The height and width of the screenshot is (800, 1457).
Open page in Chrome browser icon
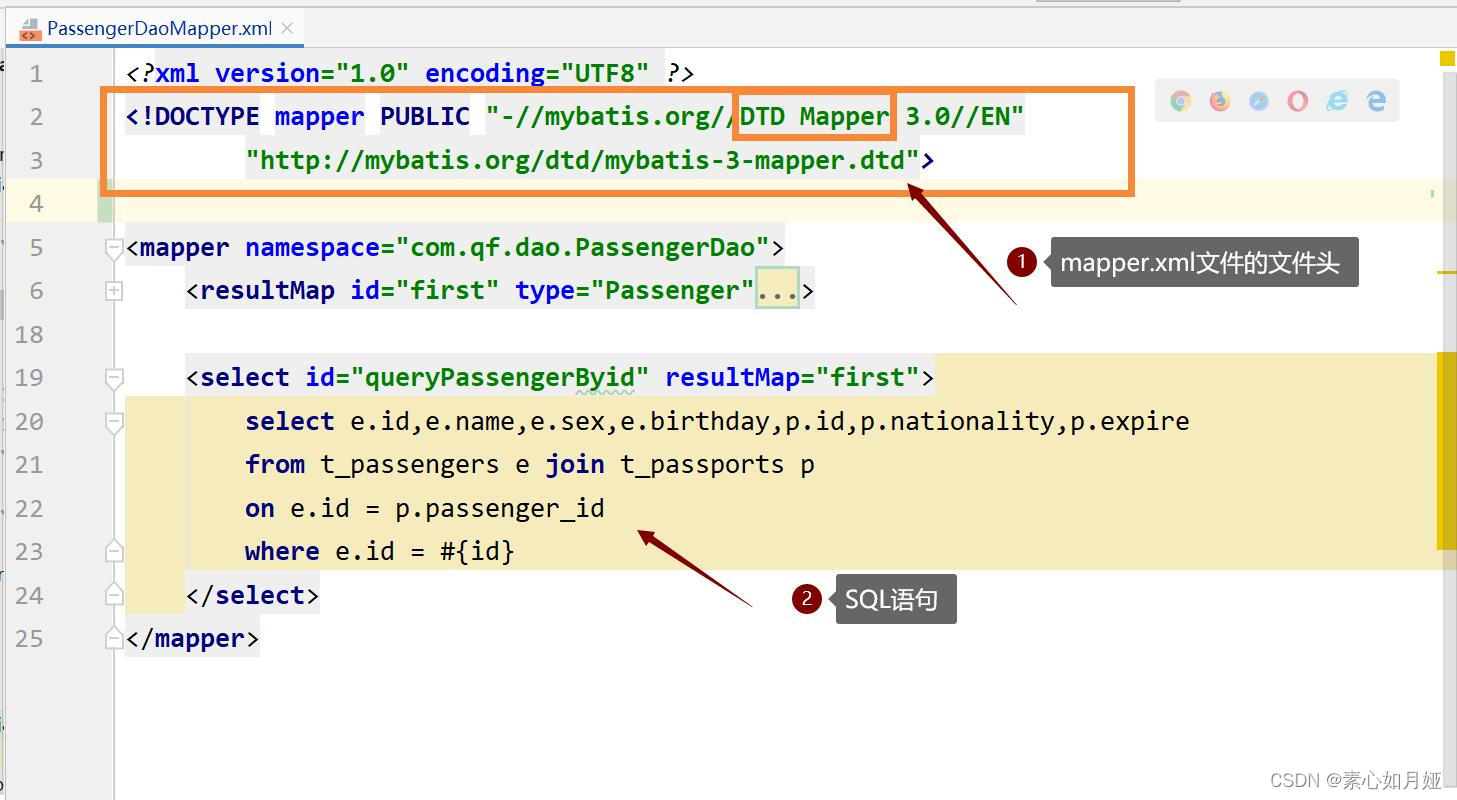1181,101
